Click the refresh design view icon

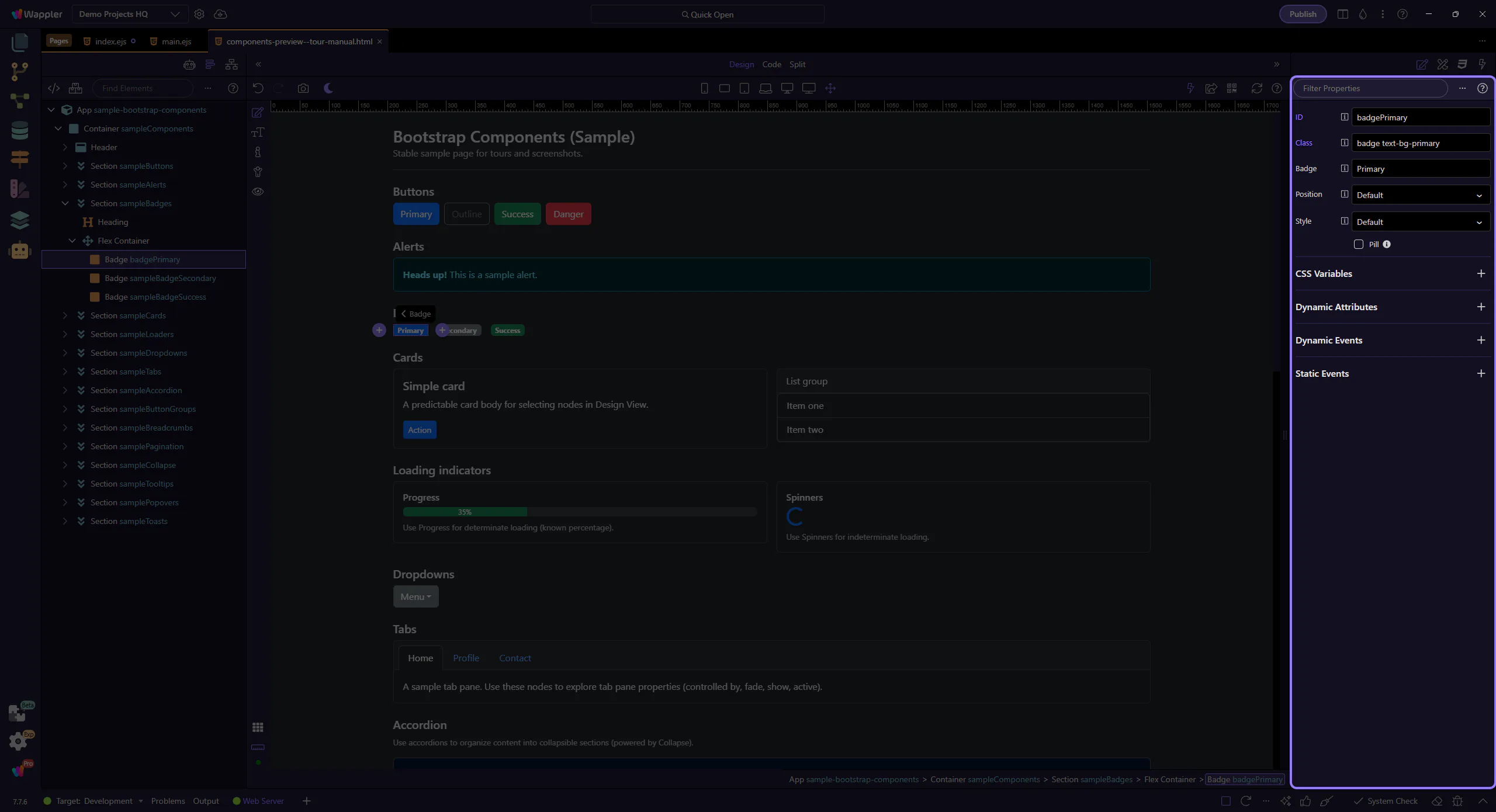coord(1256,88)
